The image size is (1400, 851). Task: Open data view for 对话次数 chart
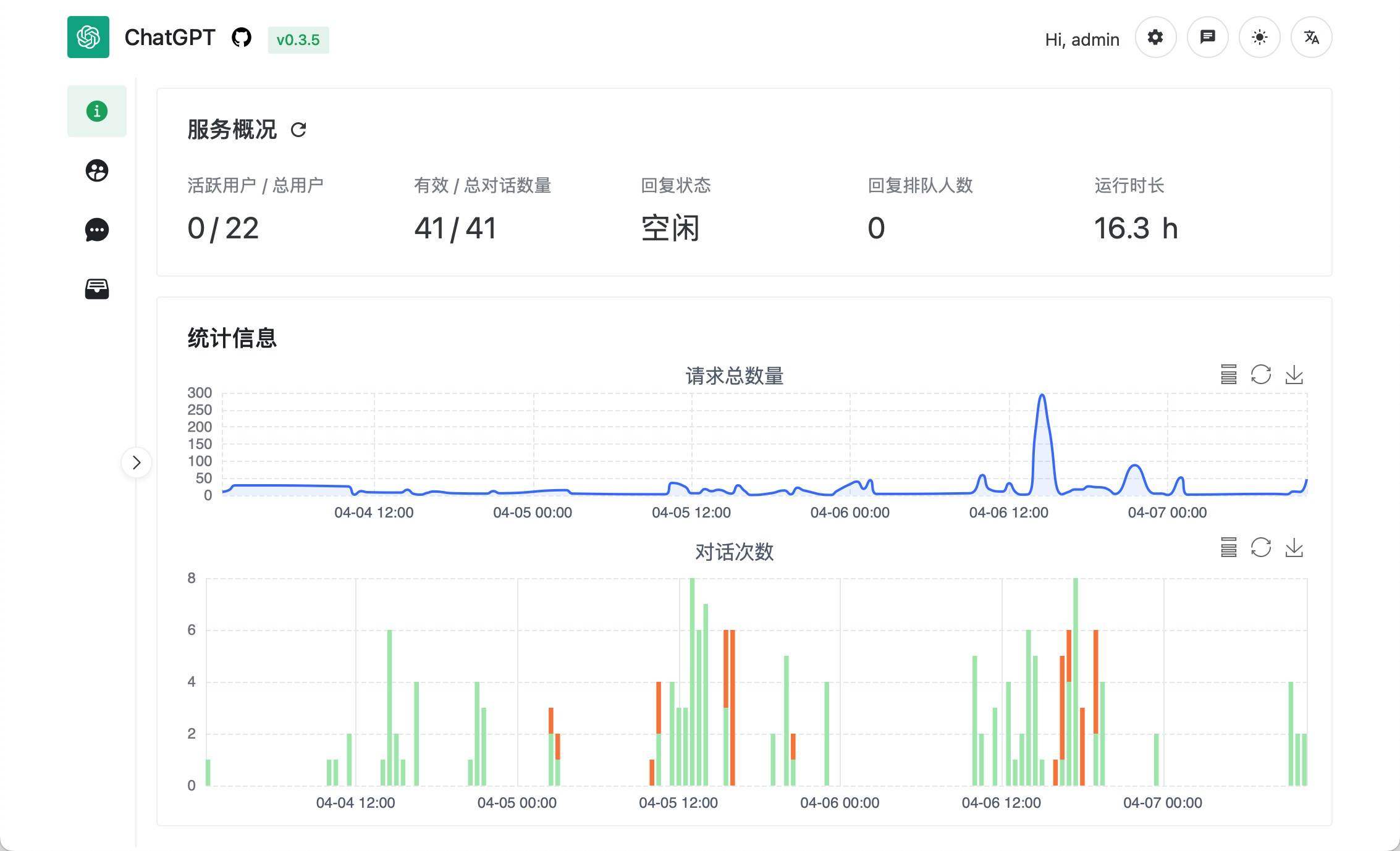click(1228, 548)
